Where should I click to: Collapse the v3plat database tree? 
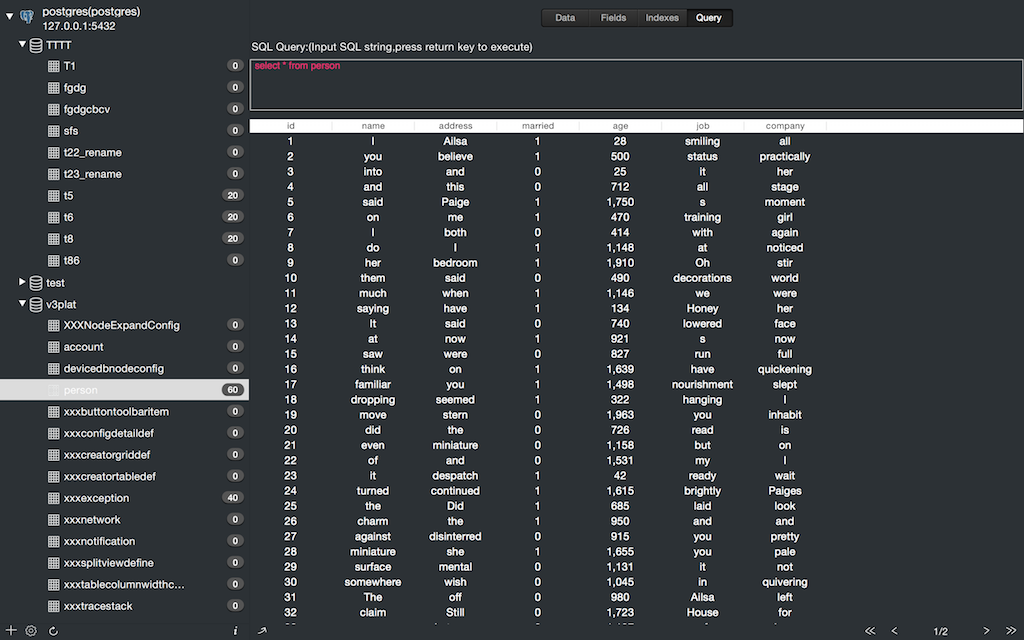click(22, 304)
